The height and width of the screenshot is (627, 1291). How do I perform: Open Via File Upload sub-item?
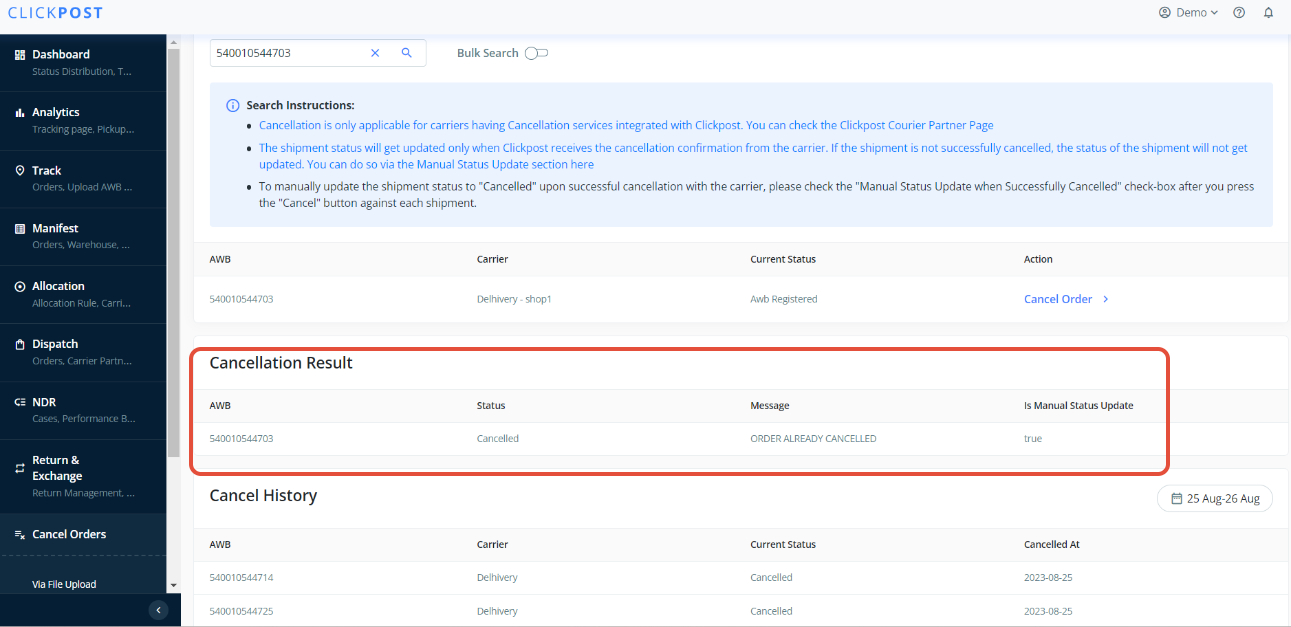coord(64,584)
